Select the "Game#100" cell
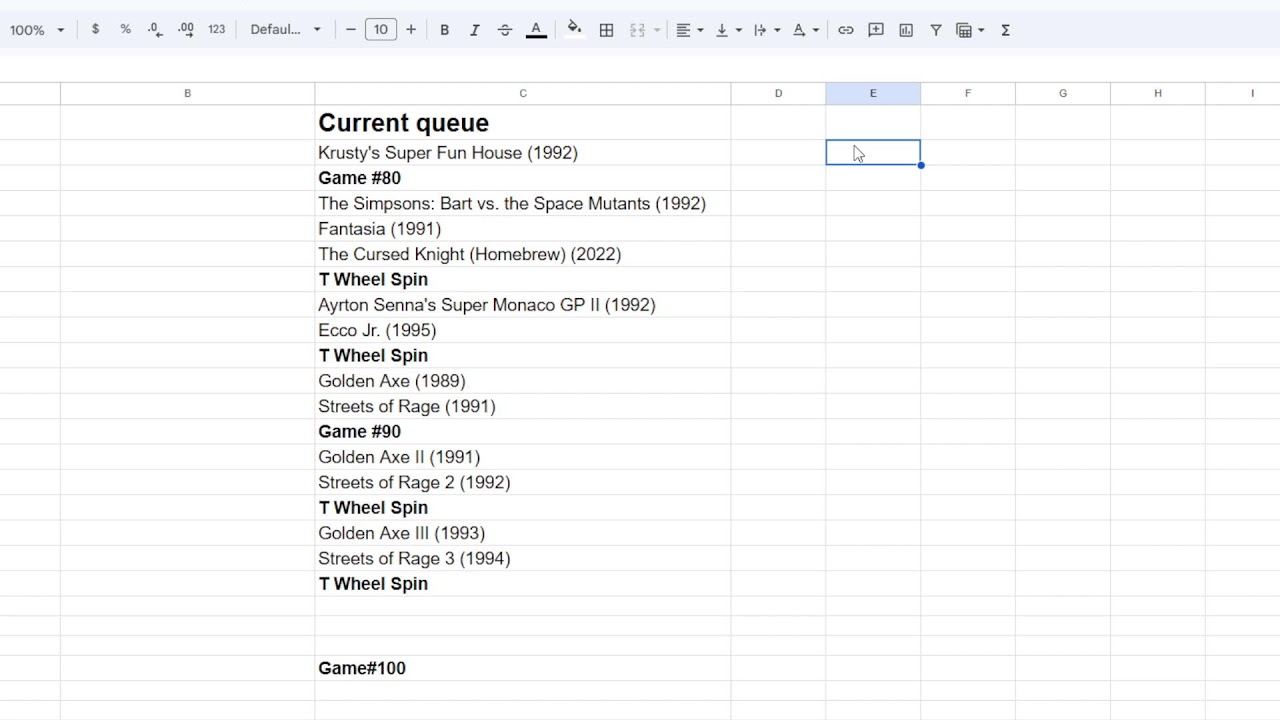The height and width of the screenshot is (720, 1280). click(523, 668)
